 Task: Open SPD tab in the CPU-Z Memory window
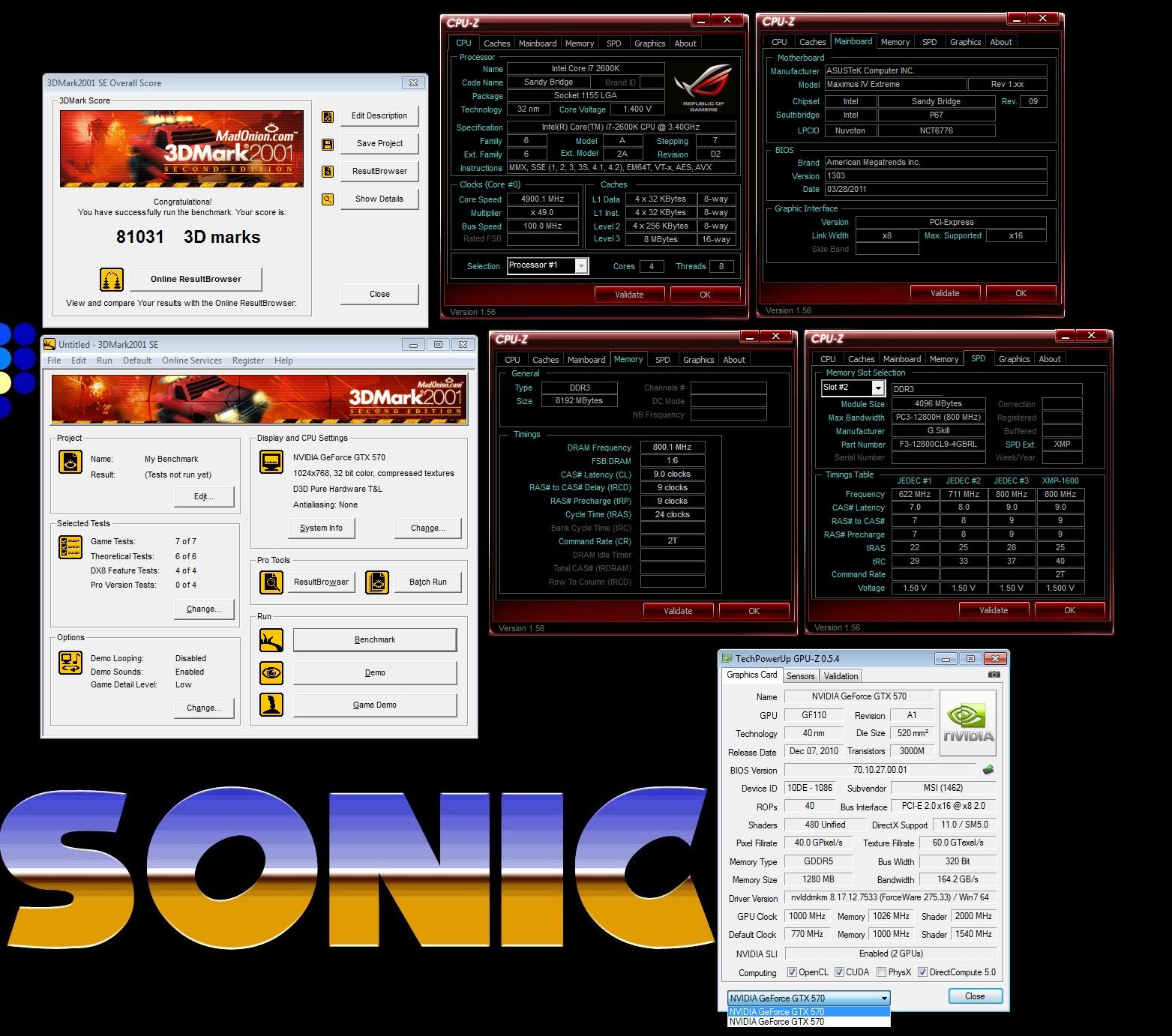[x=663, y=360]
